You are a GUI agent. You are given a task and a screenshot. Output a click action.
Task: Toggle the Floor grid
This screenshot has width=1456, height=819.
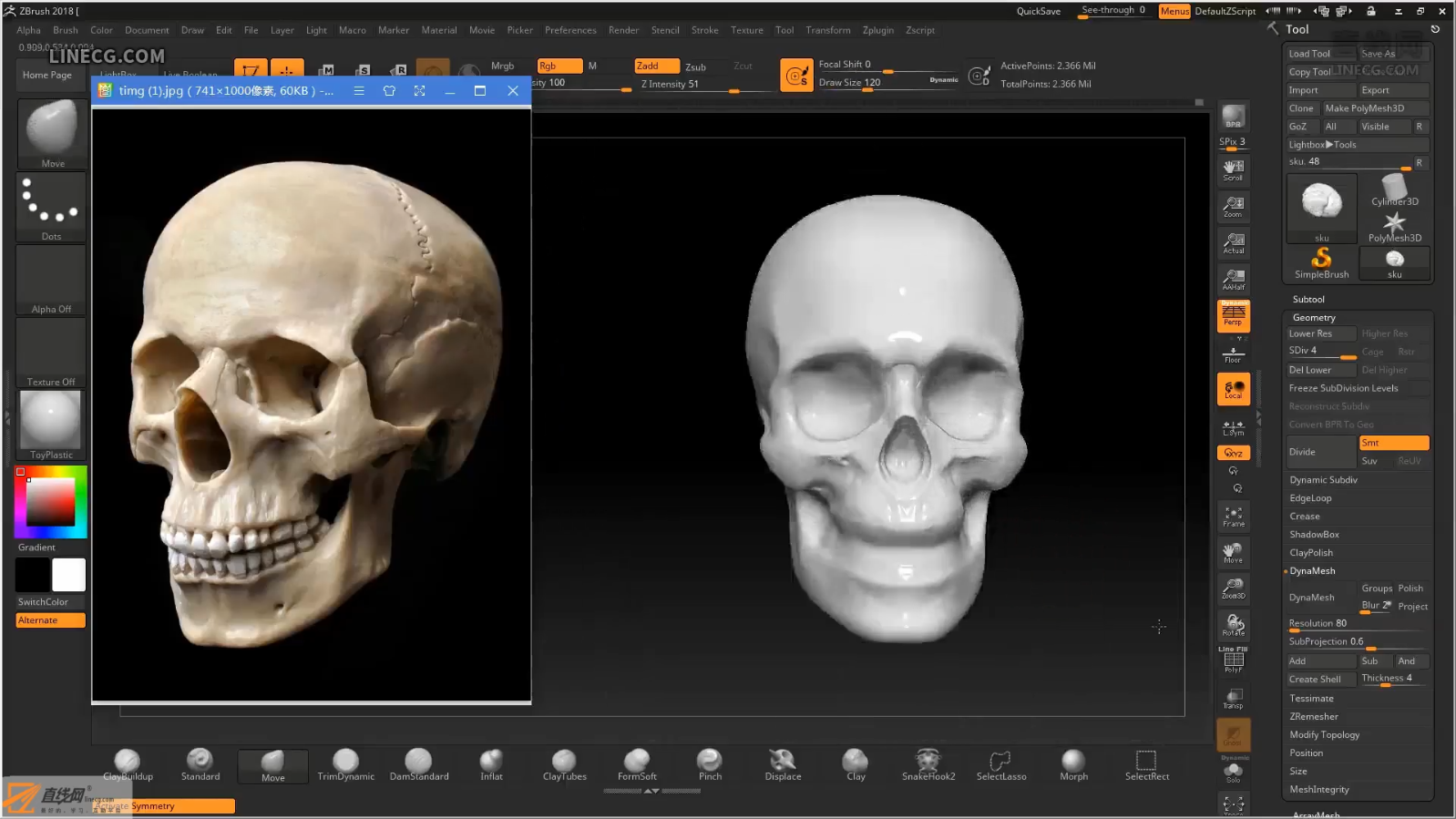(x=1233, y=353)
